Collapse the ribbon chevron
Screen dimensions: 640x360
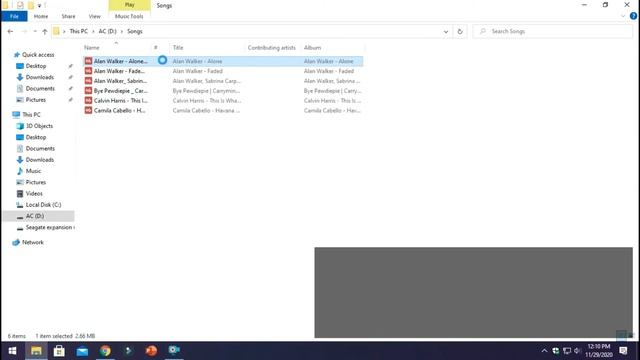623,16
